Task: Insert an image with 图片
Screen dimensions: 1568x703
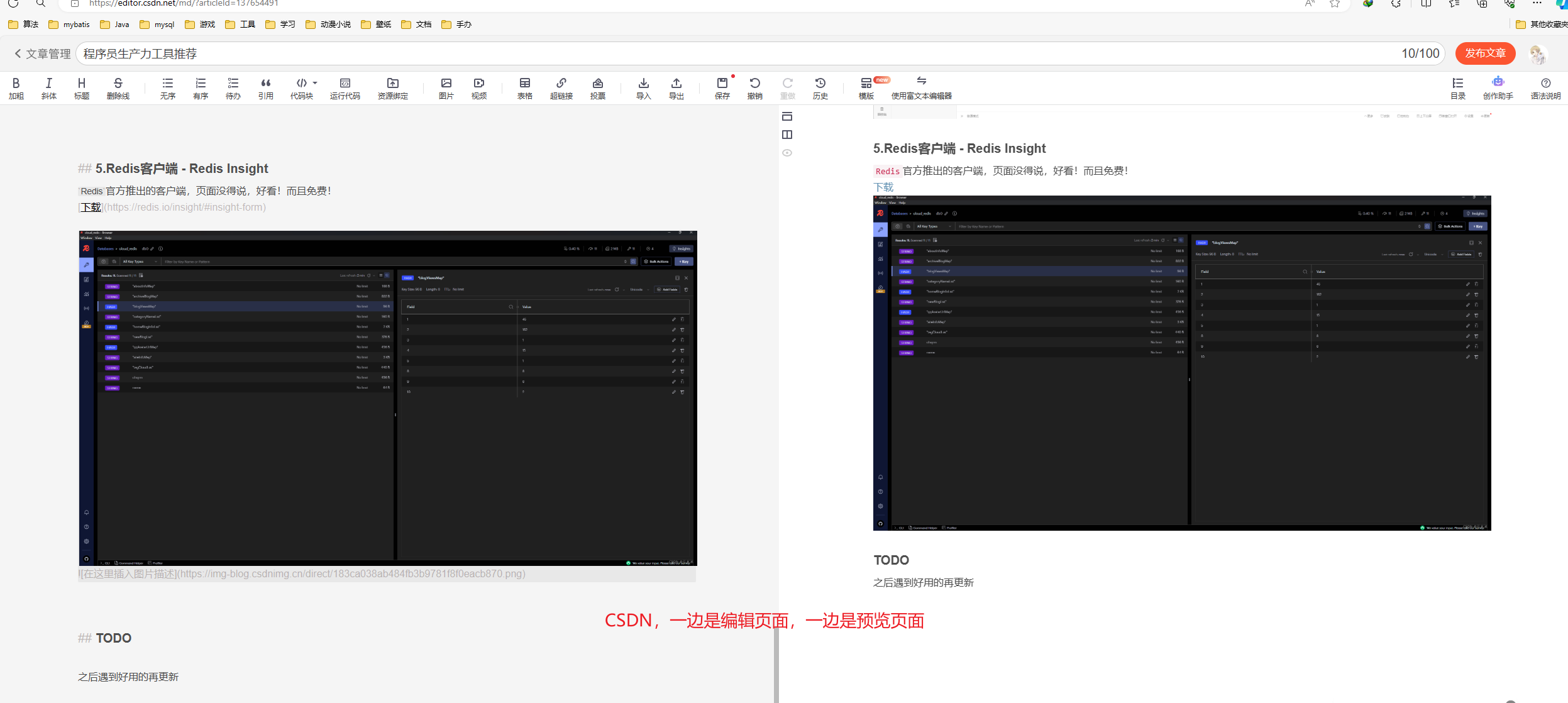Action: tap(446, 88)
